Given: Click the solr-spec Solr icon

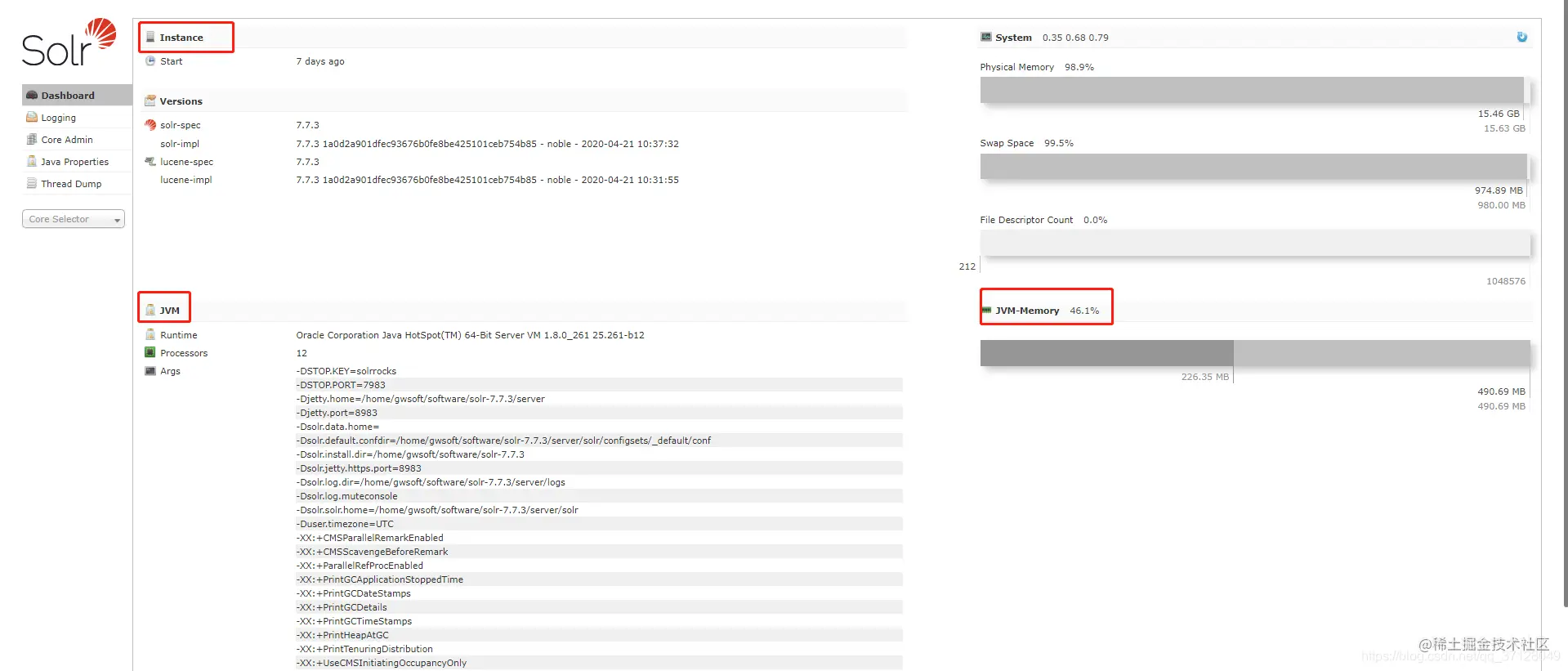Looking at the screenshot, I should (x=150, y=124).
